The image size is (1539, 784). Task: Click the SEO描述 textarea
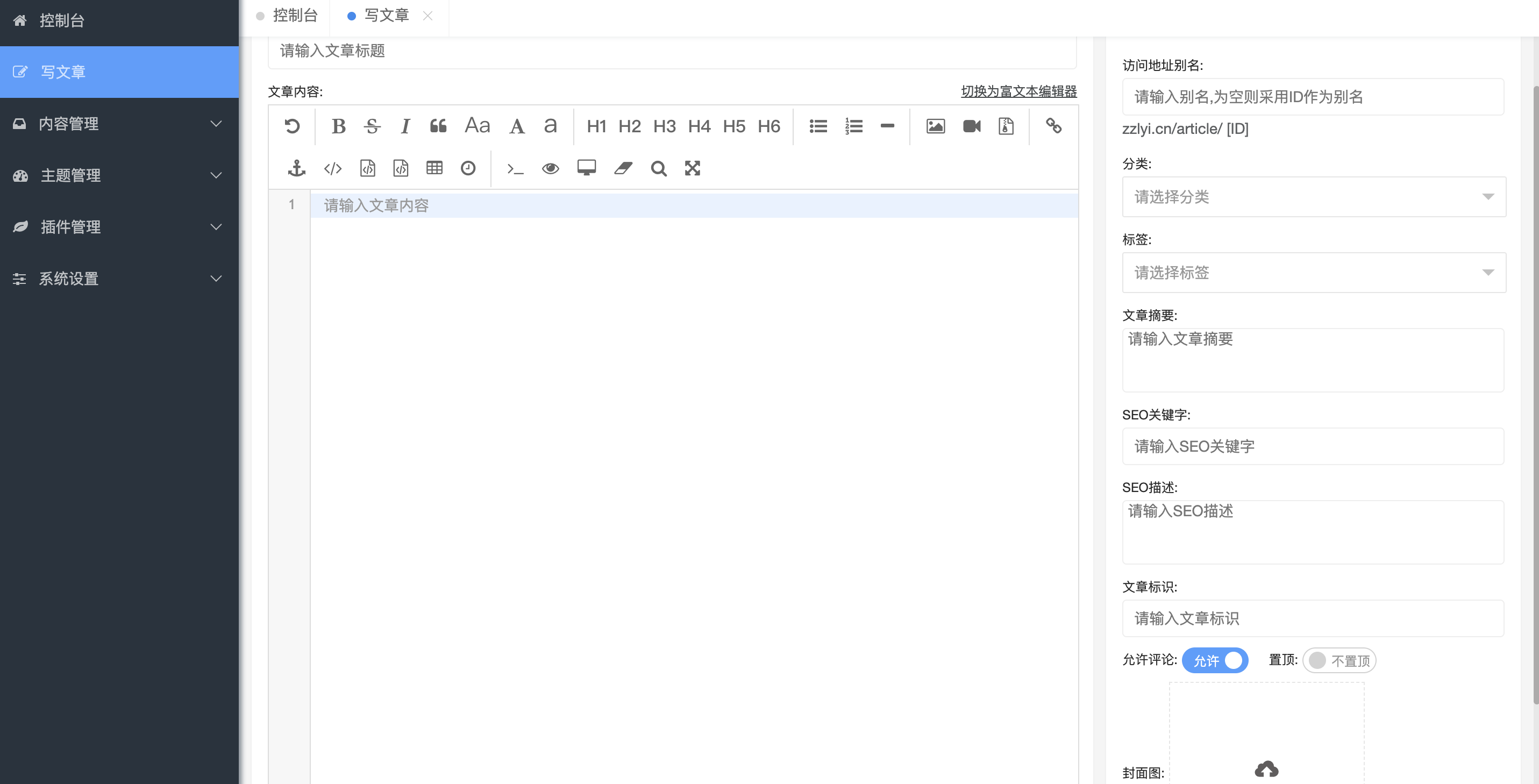click(x=1313, y=532)
